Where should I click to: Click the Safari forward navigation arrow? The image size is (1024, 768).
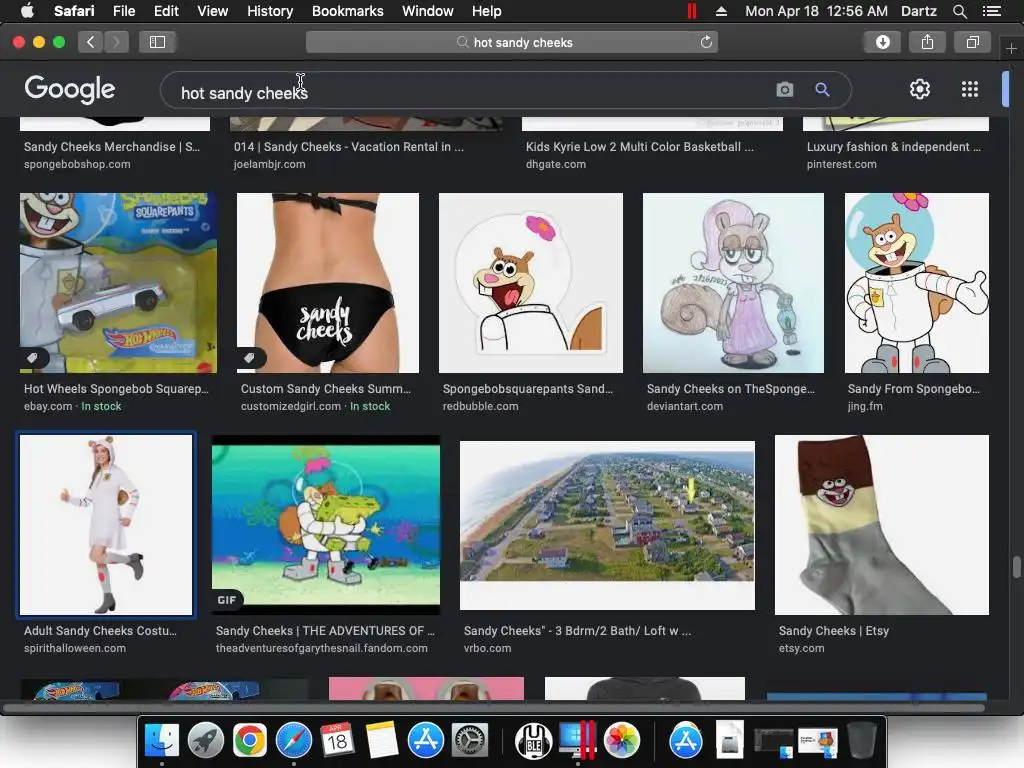[x=116, y=42]
